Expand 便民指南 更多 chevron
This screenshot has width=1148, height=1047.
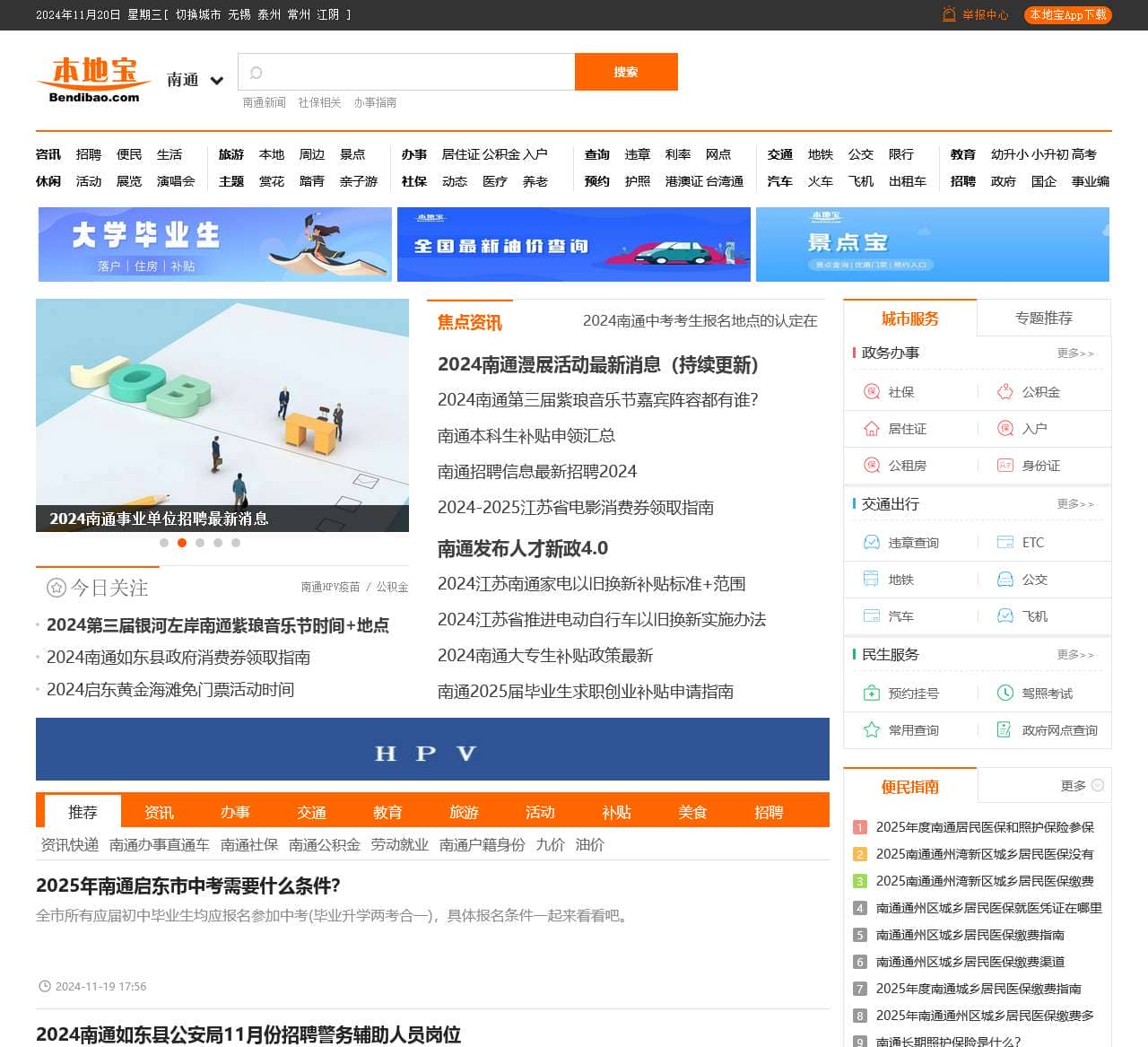click(x=1098, y=785)
